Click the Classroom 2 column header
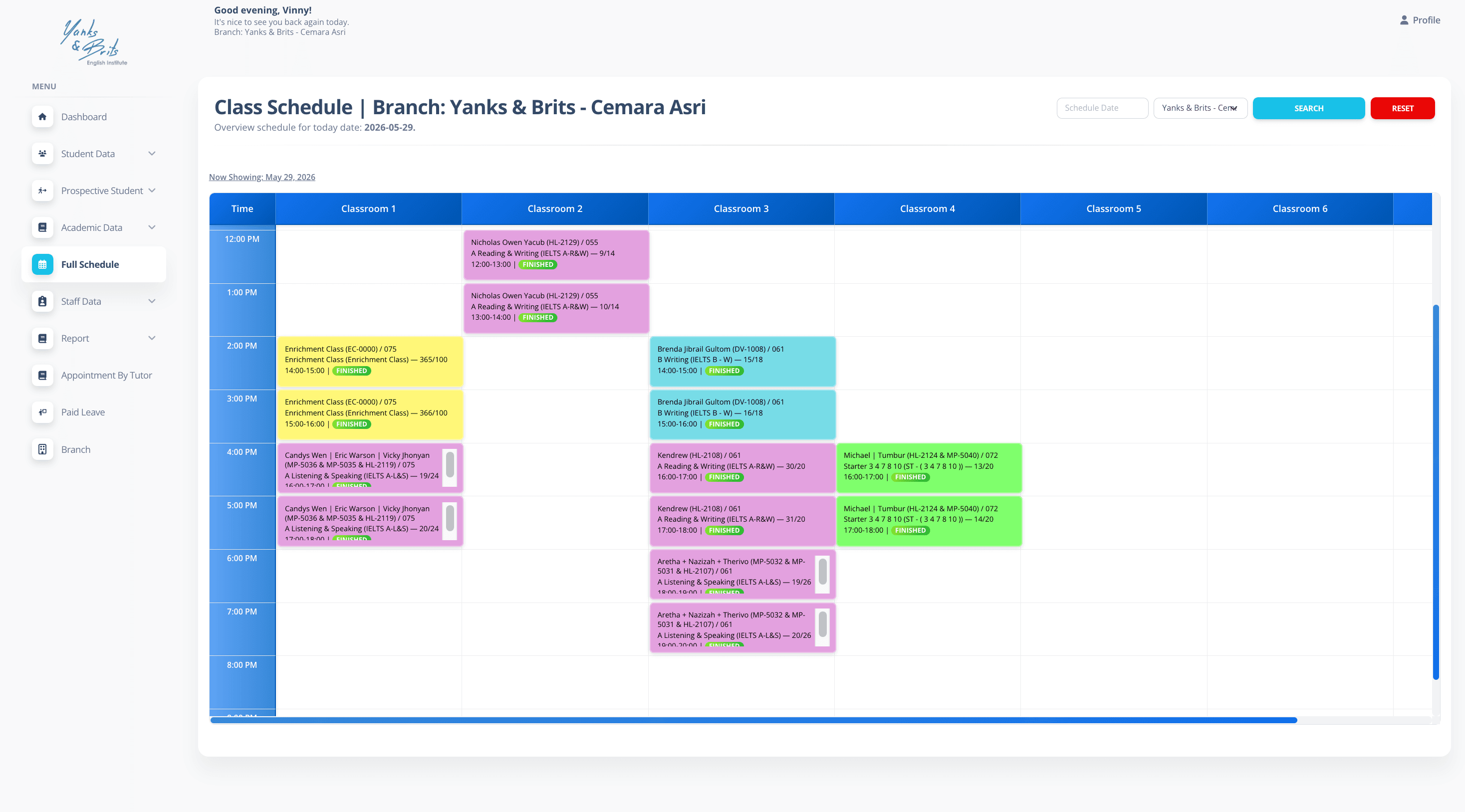The height and width of the screenshot is (812, 1465). 554,208
